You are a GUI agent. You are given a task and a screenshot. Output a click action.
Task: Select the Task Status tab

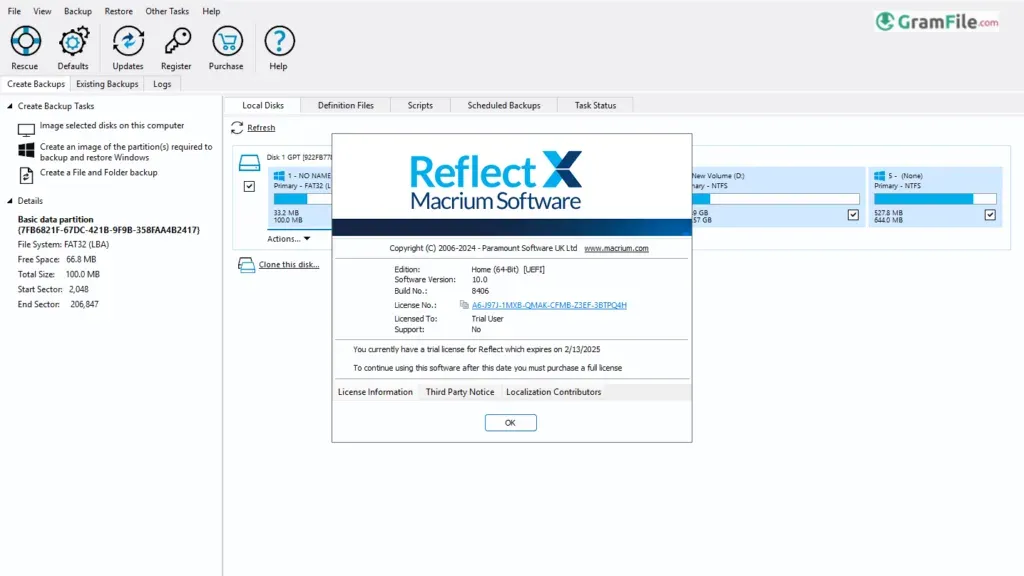tap(595, 105)
